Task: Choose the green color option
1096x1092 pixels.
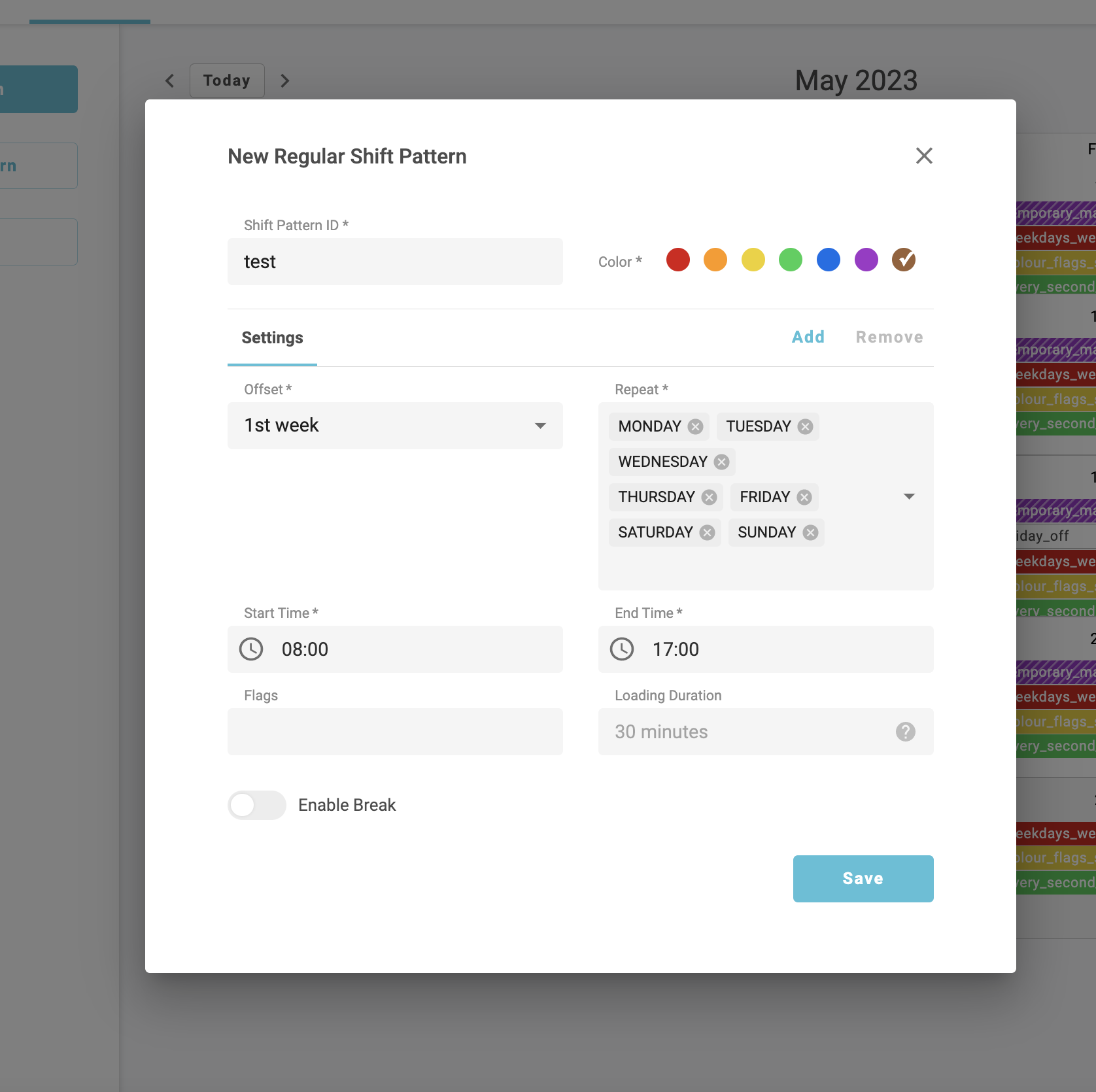Action: pyautogui.click(x=791, y=260)
